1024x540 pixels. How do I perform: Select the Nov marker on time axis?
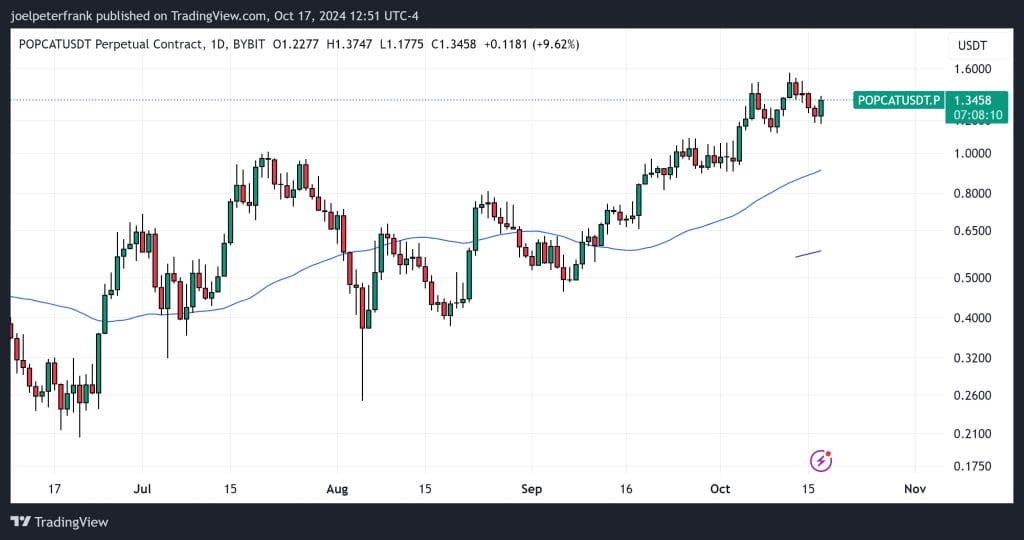point(912,489)
